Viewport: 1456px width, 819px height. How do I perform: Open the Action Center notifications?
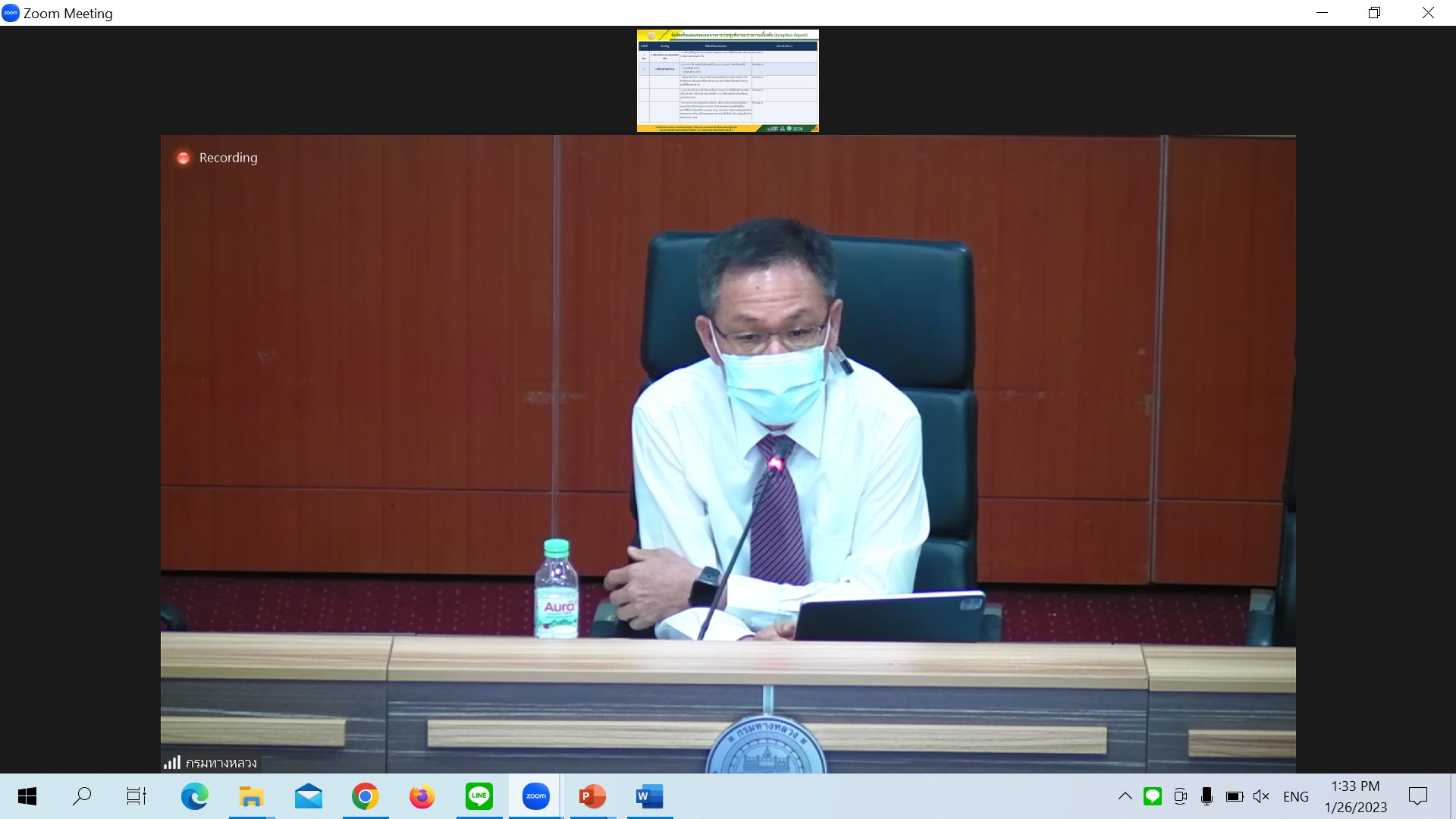coord(1417,796)
